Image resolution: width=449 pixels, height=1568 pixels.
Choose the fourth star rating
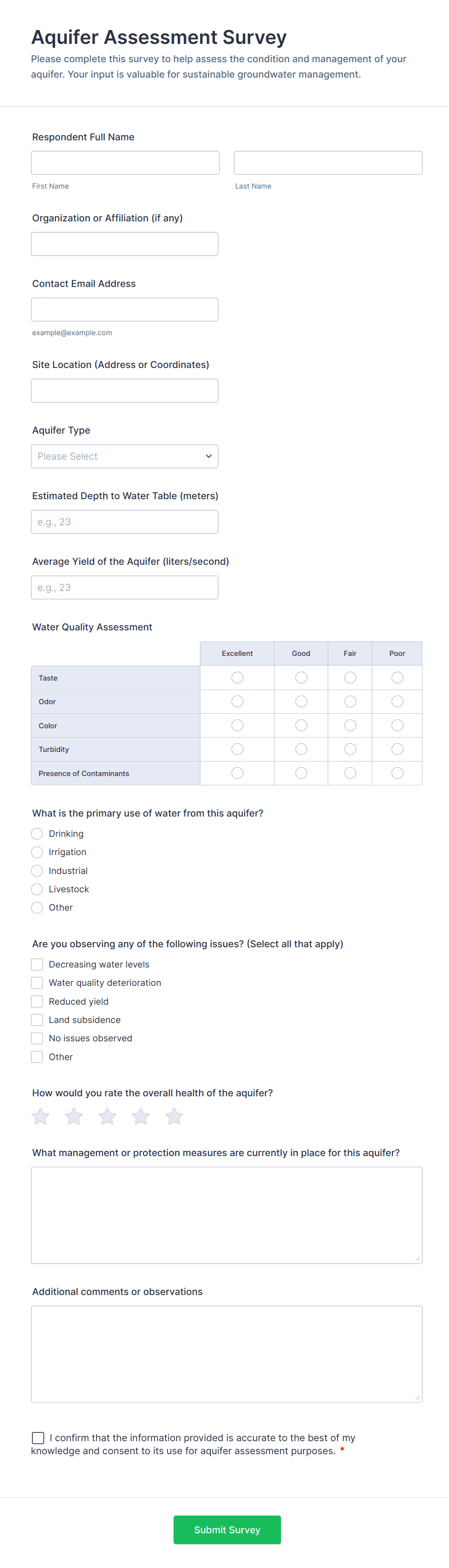(x=140, y=1117)
